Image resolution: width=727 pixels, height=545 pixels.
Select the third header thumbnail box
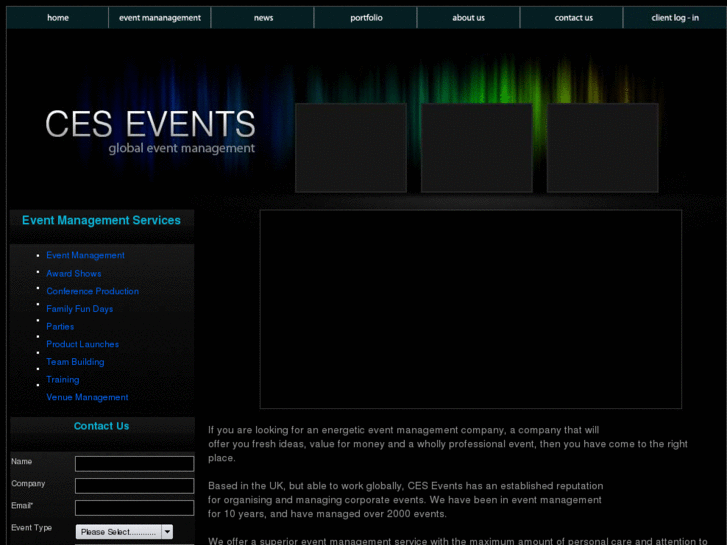[x=602, y=148]
